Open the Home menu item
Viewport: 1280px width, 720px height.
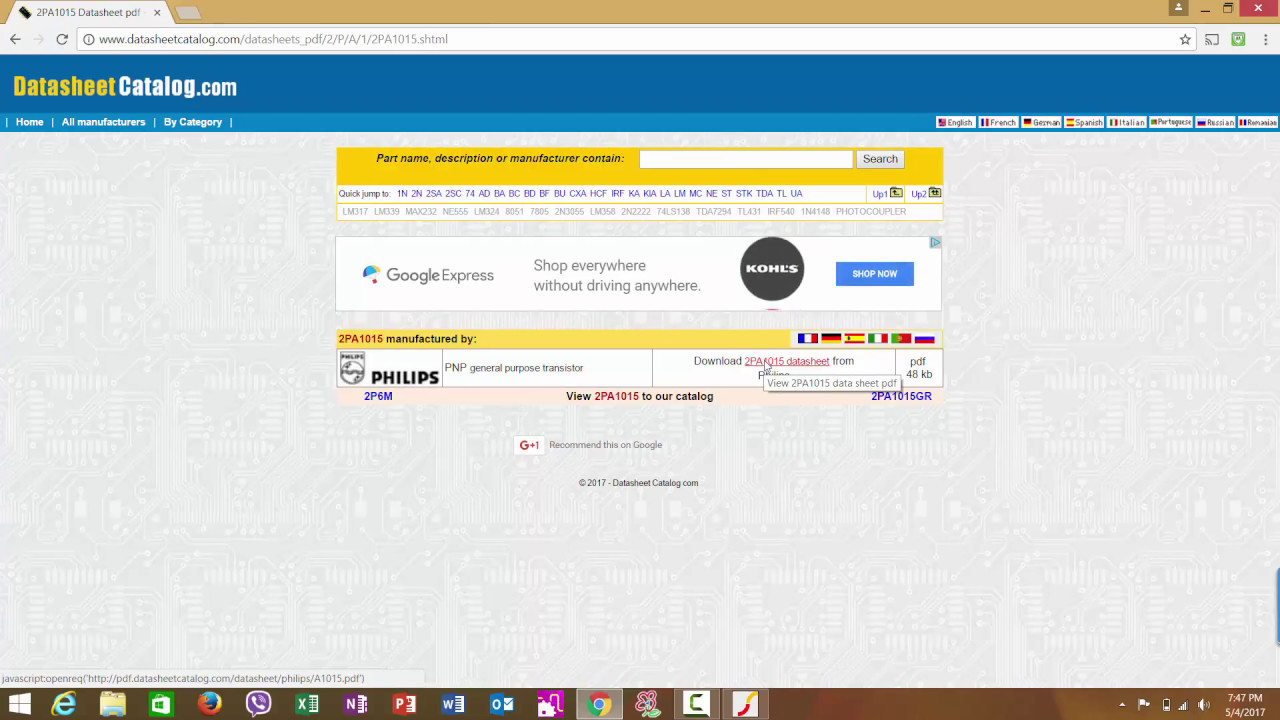tap(30, 122)
